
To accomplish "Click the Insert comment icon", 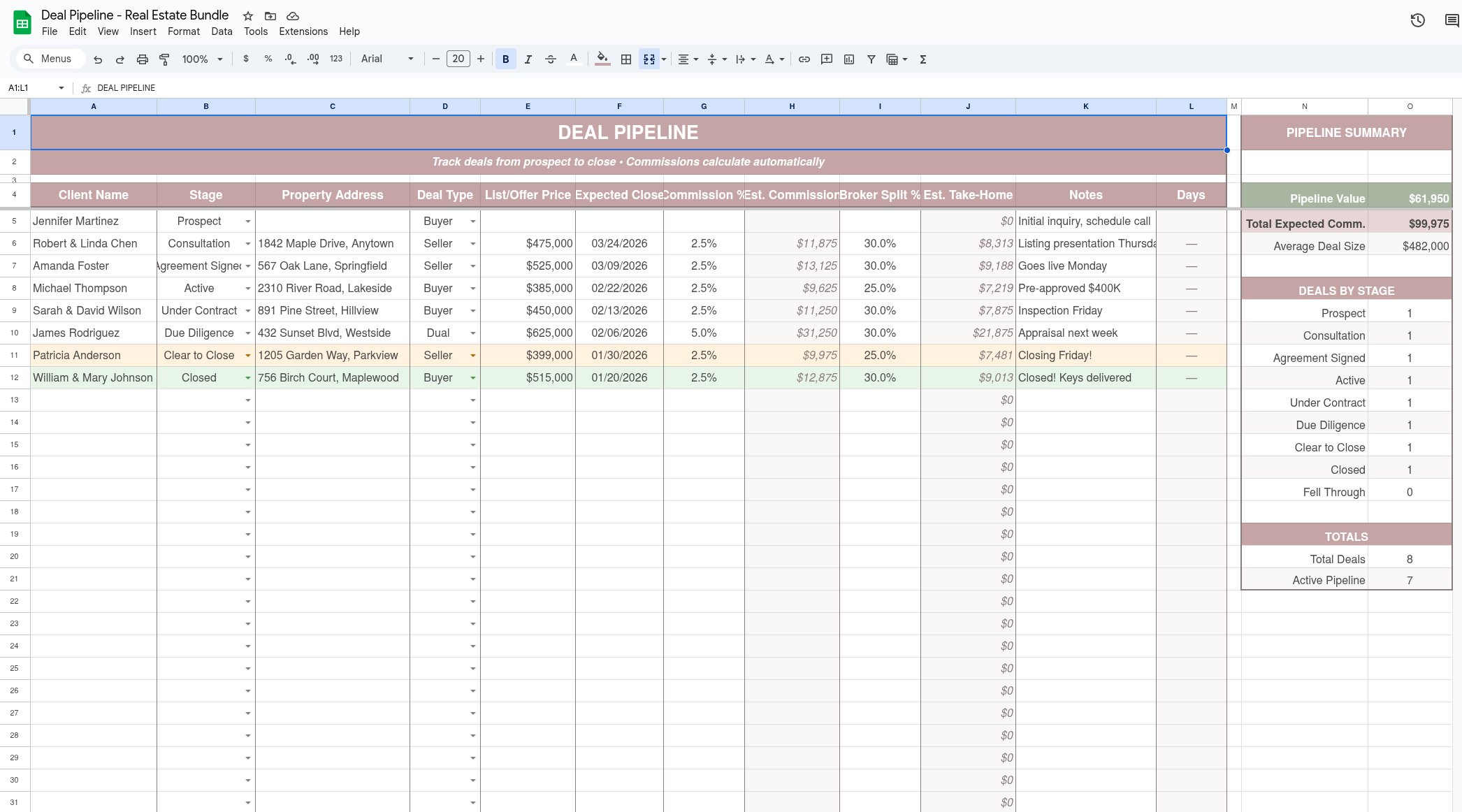I will (x=827, y=59).
